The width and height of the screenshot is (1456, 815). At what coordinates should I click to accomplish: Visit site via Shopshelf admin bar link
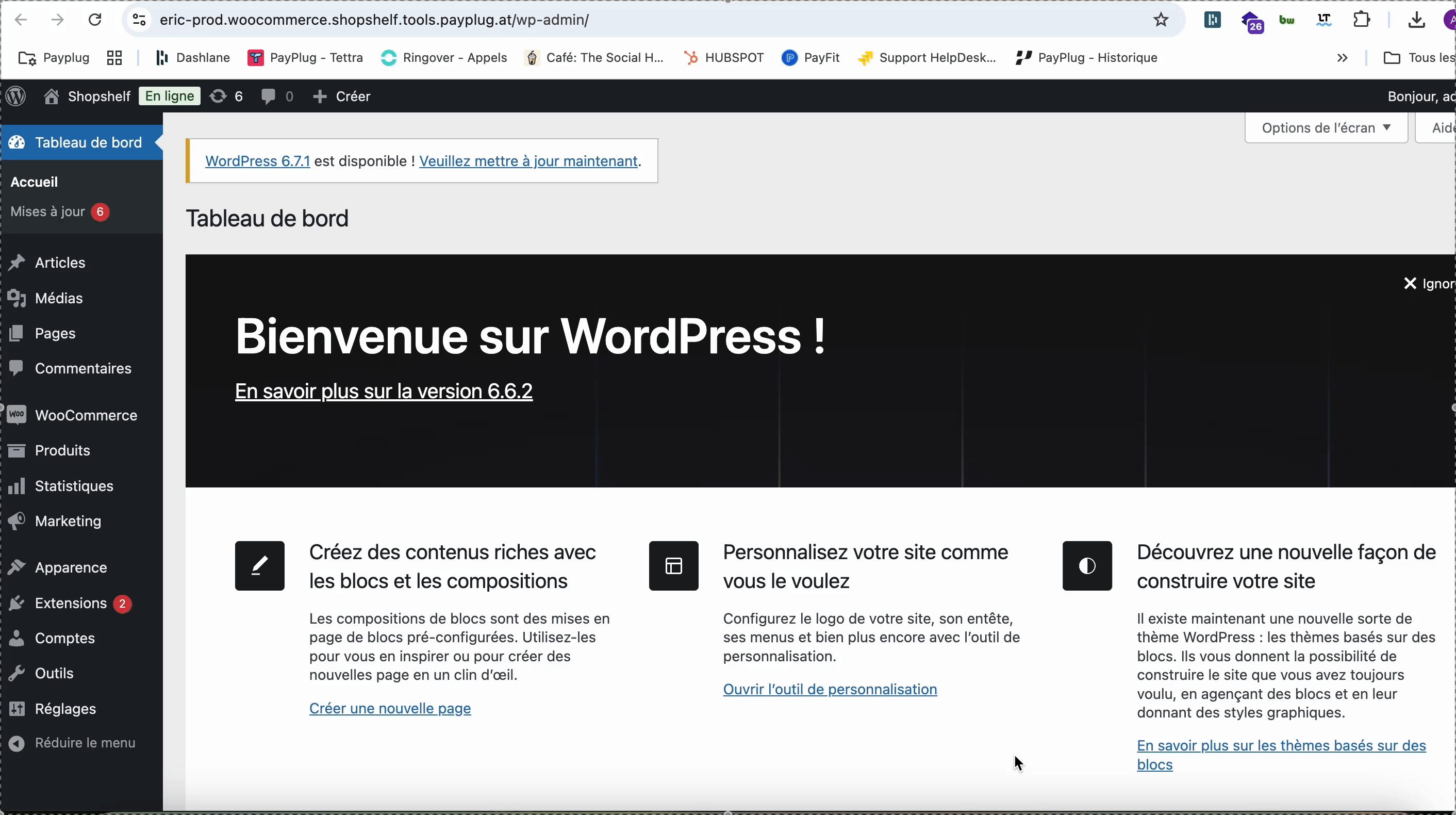[x=87, y=96]
